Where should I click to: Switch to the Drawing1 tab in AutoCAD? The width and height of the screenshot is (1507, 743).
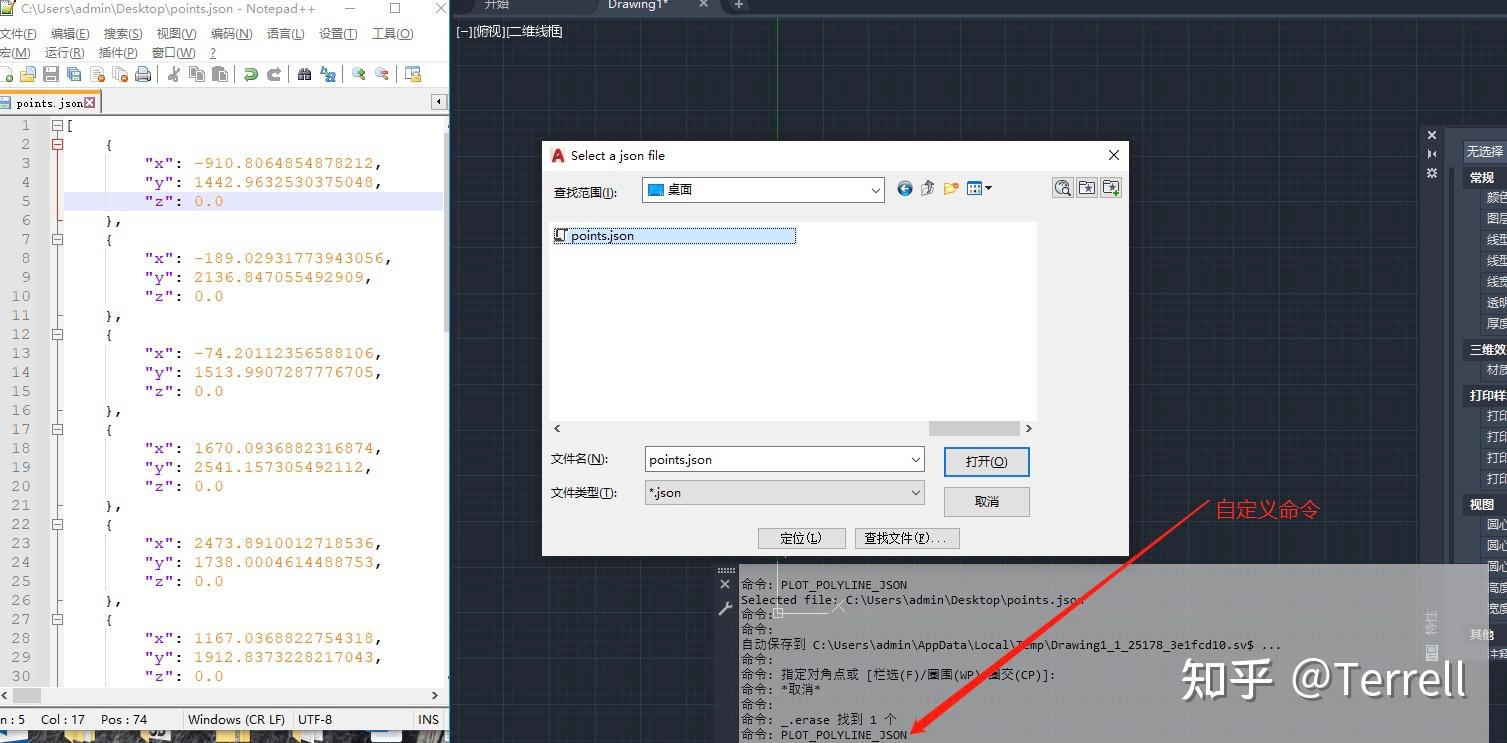click(x=637, y=7)
